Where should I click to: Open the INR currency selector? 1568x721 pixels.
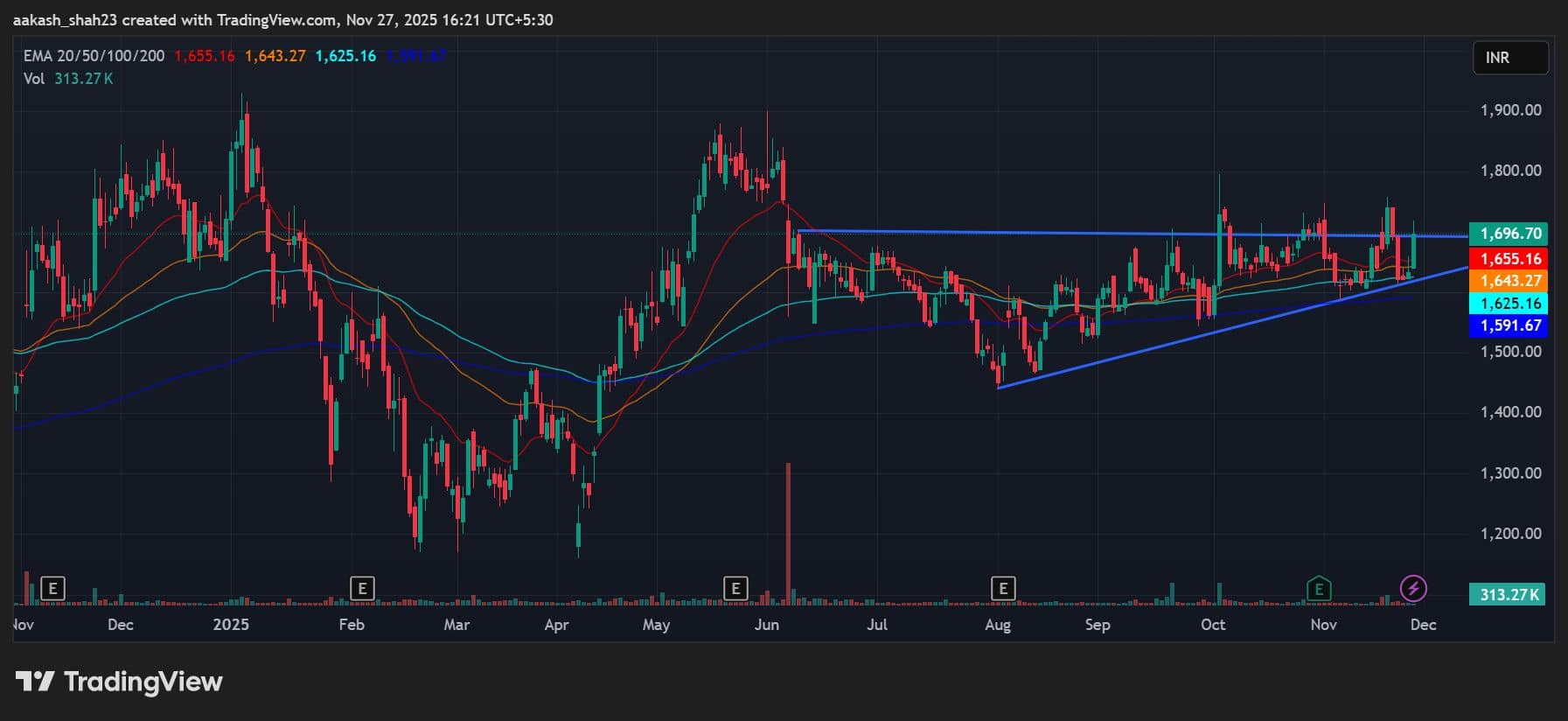(1510, 58)
